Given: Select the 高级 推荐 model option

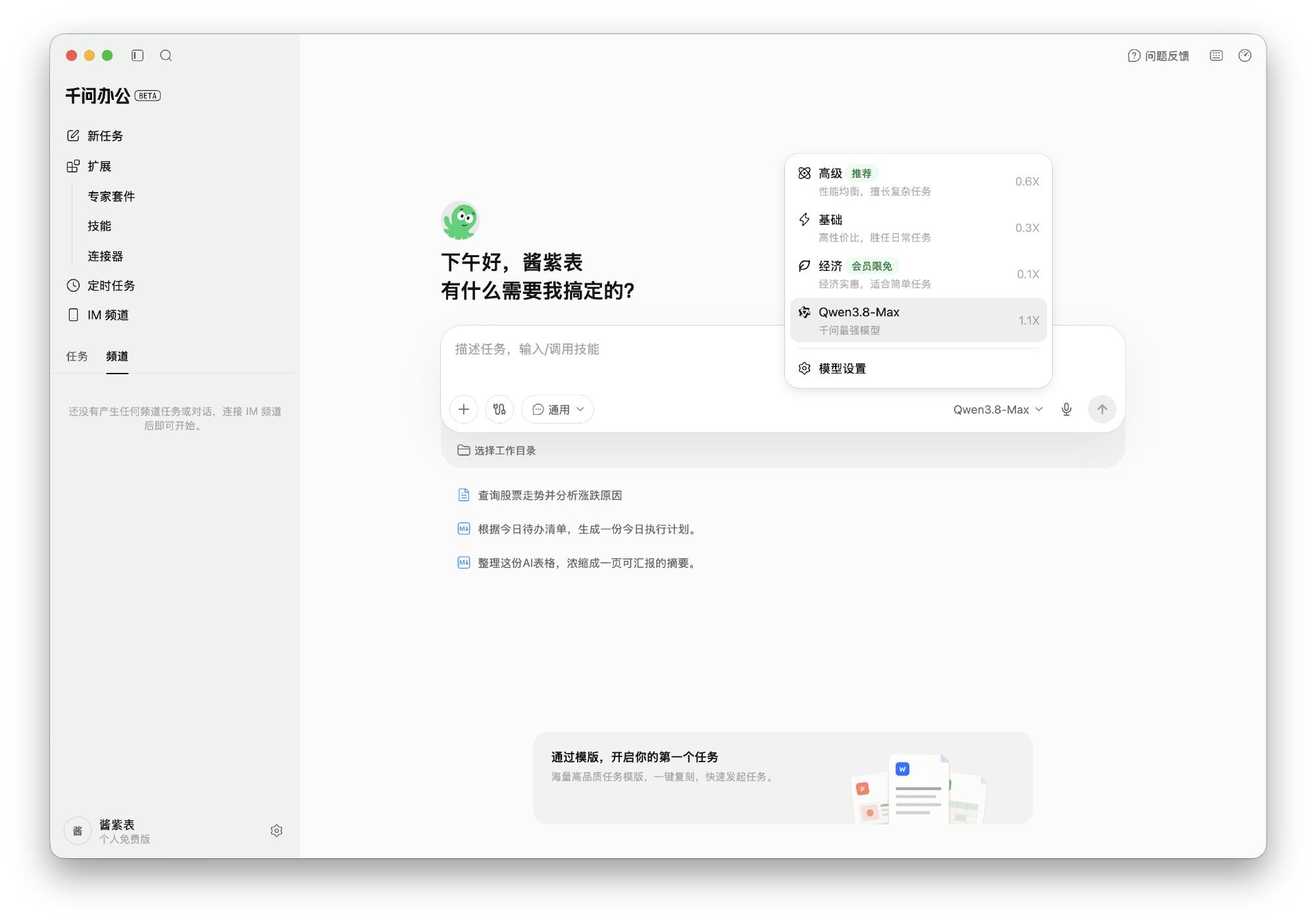Looking at the screenshot, I should [x=918, y=182].
